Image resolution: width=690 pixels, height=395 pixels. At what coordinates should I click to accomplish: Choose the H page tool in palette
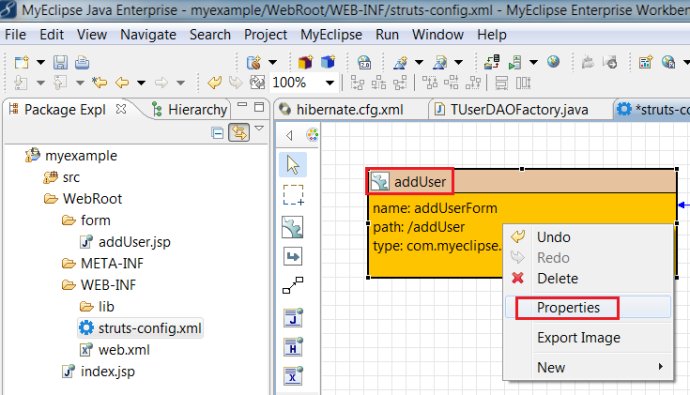[x=293, y=347]
